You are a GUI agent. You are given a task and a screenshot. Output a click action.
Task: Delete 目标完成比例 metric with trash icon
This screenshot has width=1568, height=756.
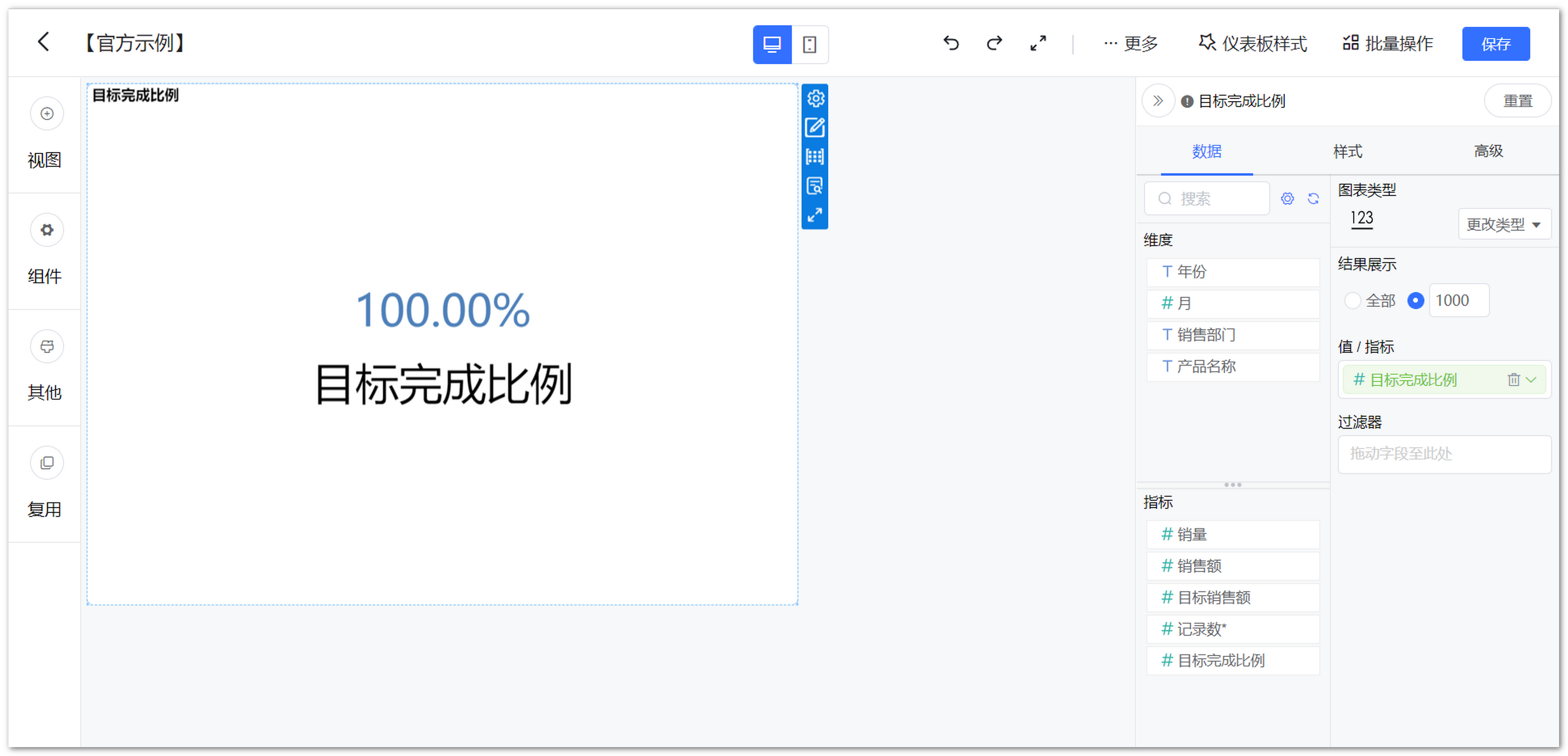[x=1513, y=380]
